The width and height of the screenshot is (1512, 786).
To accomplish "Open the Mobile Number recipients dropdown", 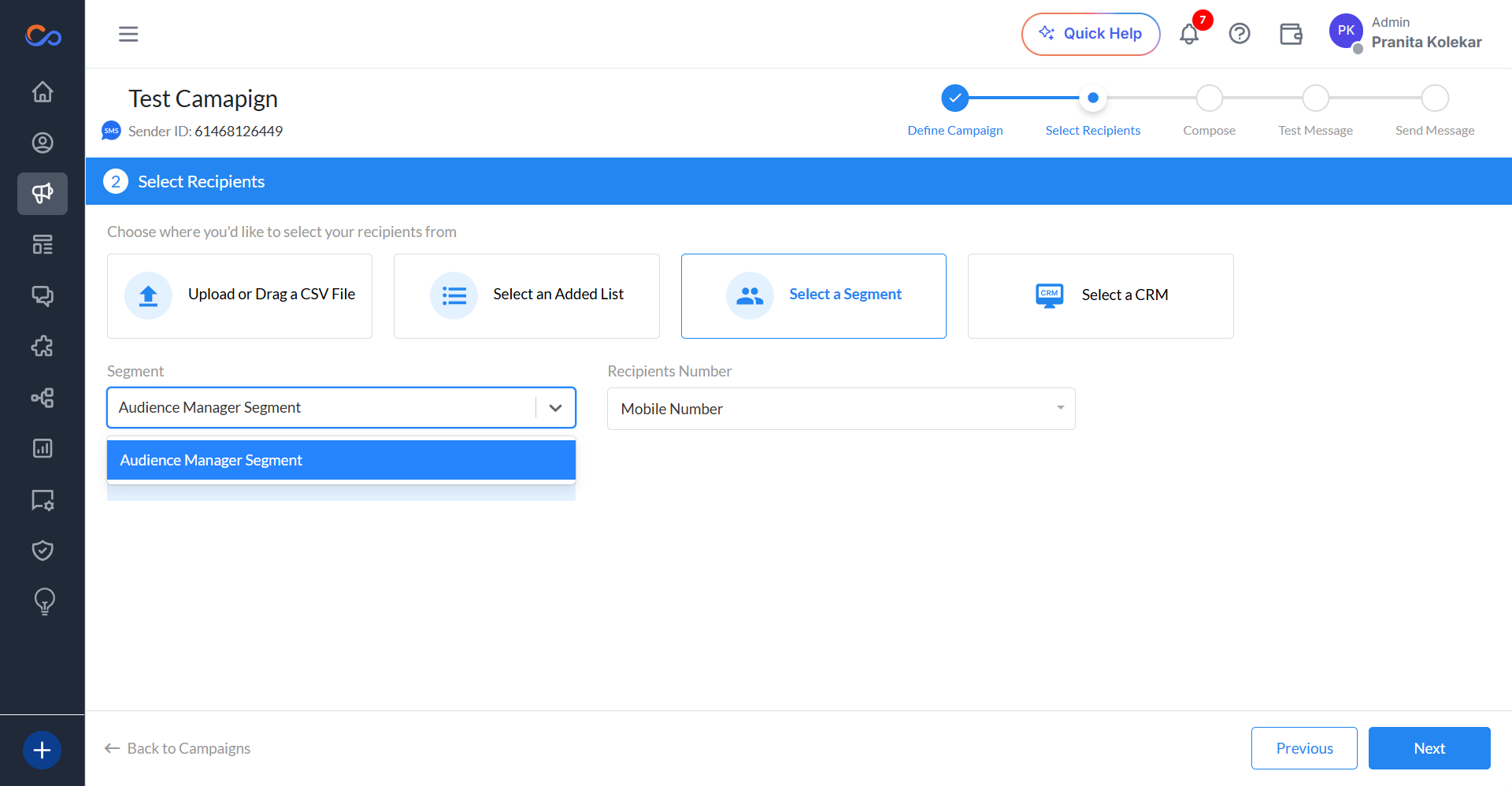I will 841,409.
